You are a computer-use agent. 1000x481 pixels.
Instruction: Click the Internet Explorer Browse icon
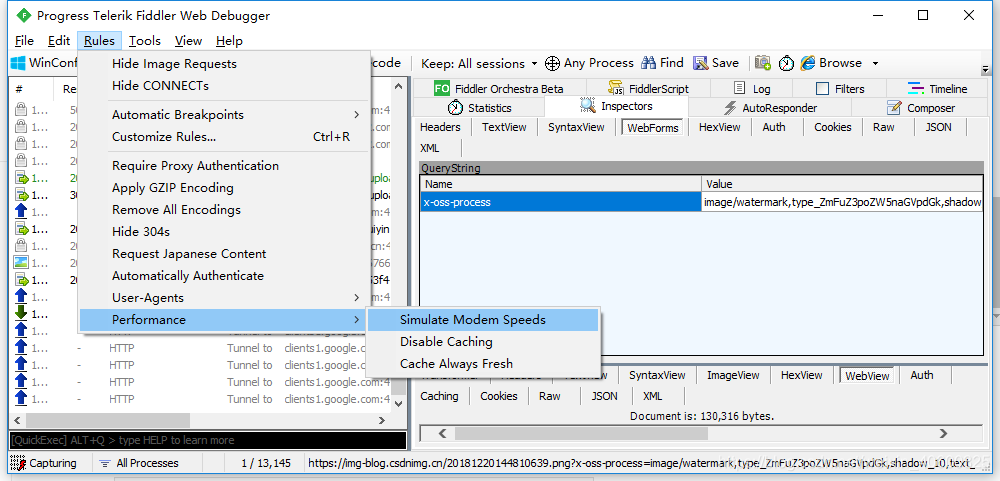pyautogui.click(x=808, y=63)
